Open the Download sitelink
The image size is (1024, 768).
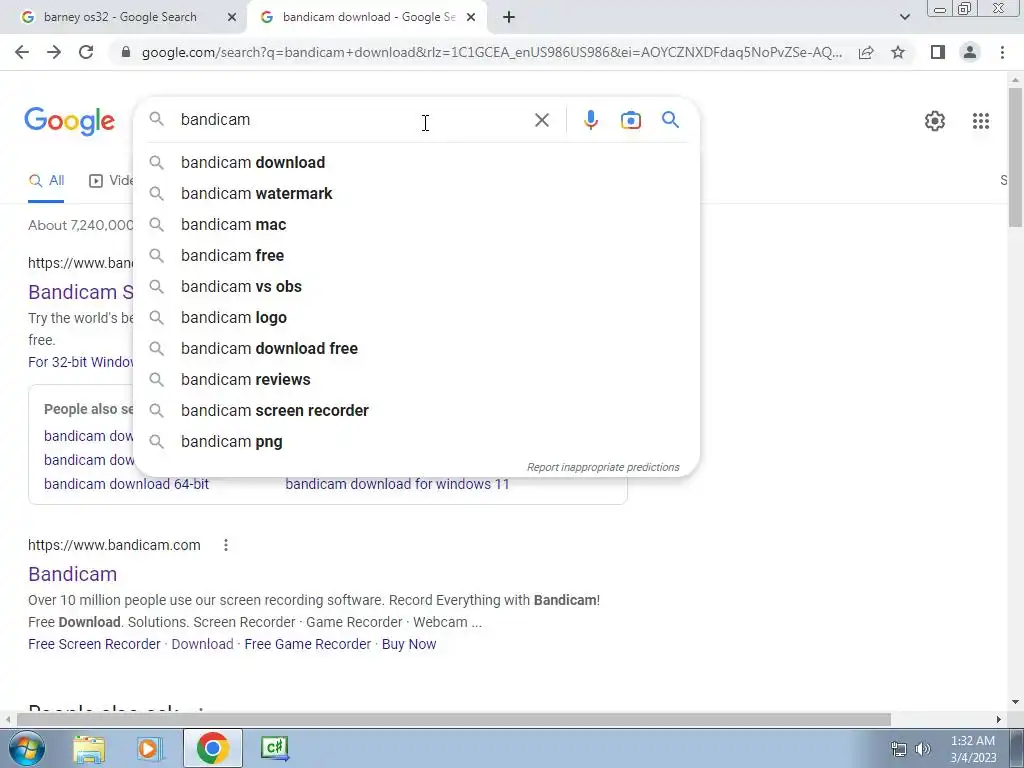tap(202, 644)
